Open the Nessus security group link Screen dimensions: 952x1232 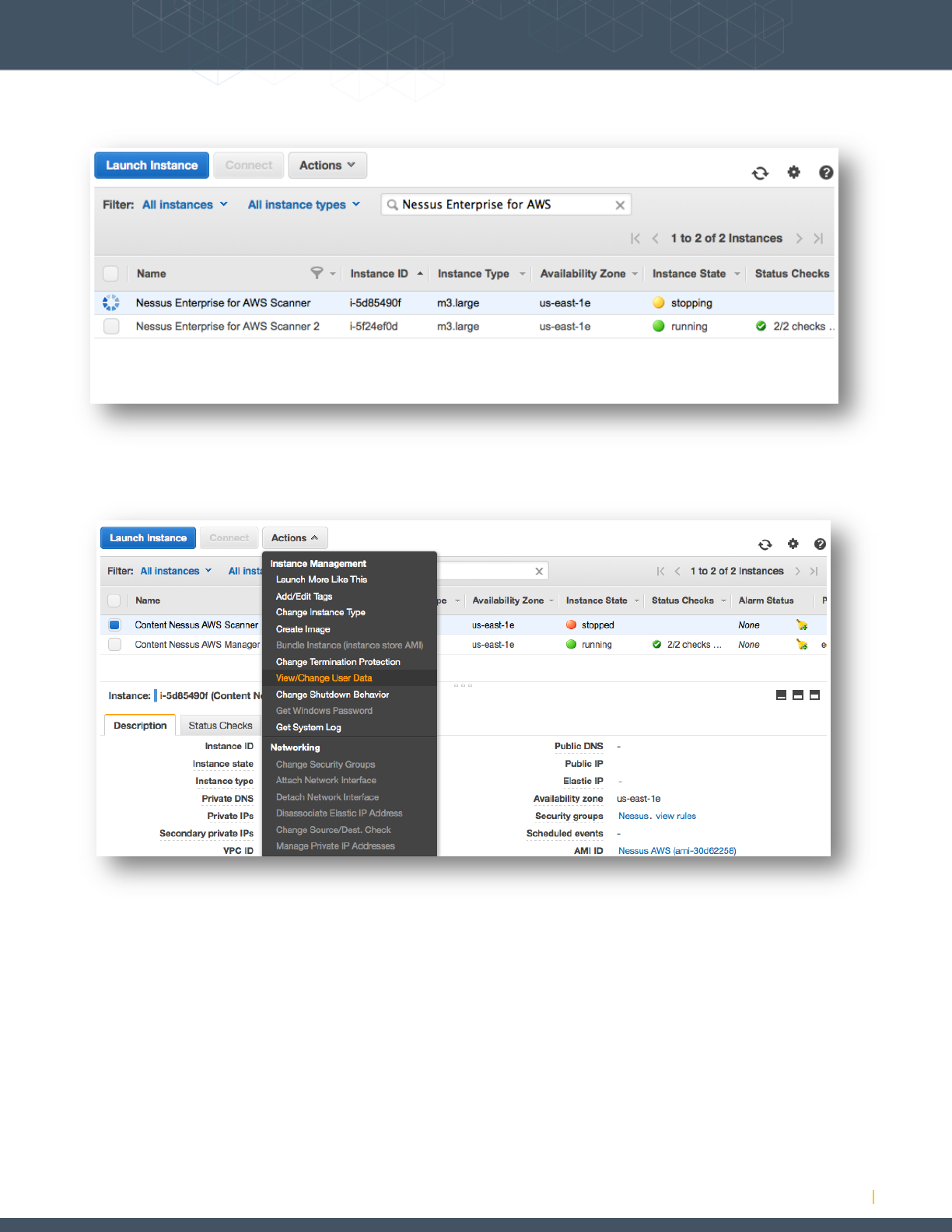click(633, 816)
